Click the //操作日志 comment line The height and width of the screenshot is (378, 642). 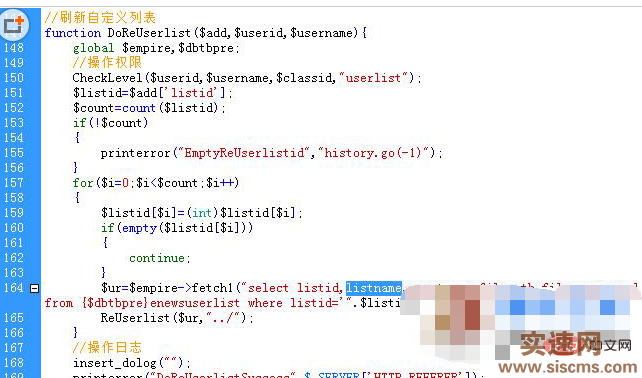coord(107,347)
